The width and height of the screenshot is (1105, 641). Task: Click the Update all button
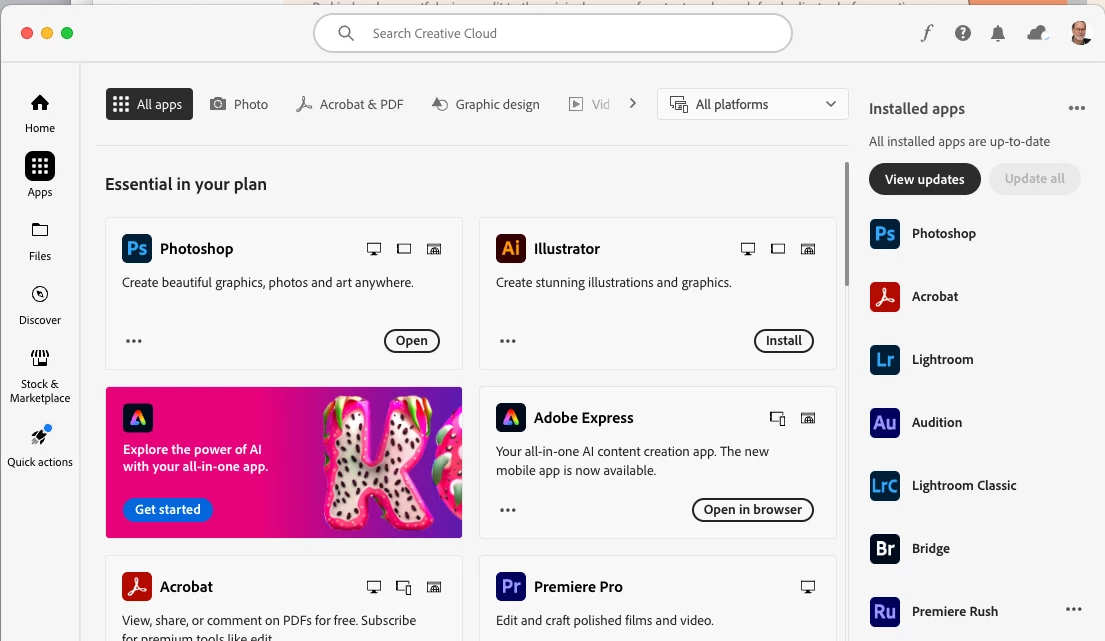click(1035, 179)
